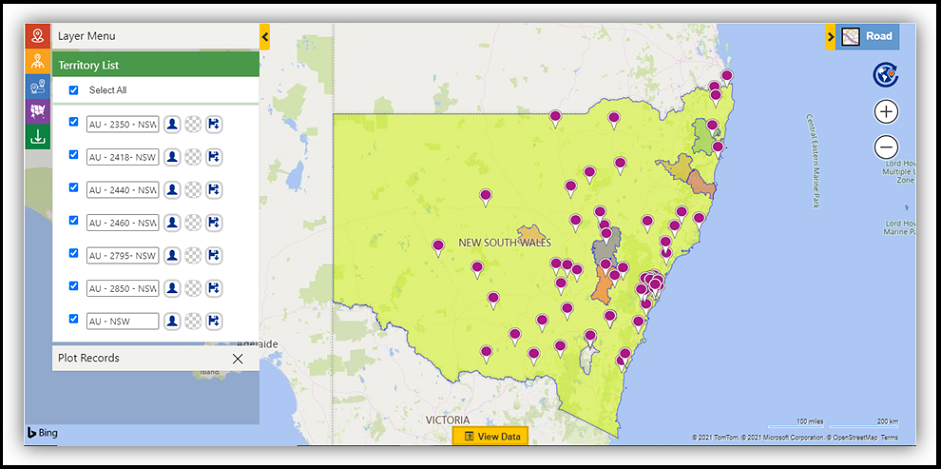Click the Layer Menu title
The image size is (941, 469).
click(x=87, y=36)
